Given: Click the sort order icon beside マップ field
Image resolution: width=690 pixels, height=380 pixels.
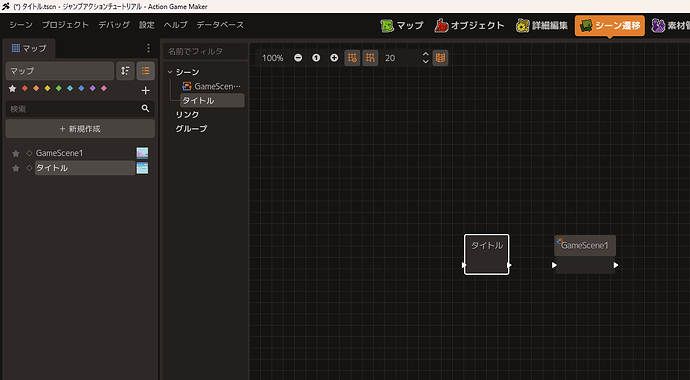Looking at the screenshot, I should (x=125, y=71).
